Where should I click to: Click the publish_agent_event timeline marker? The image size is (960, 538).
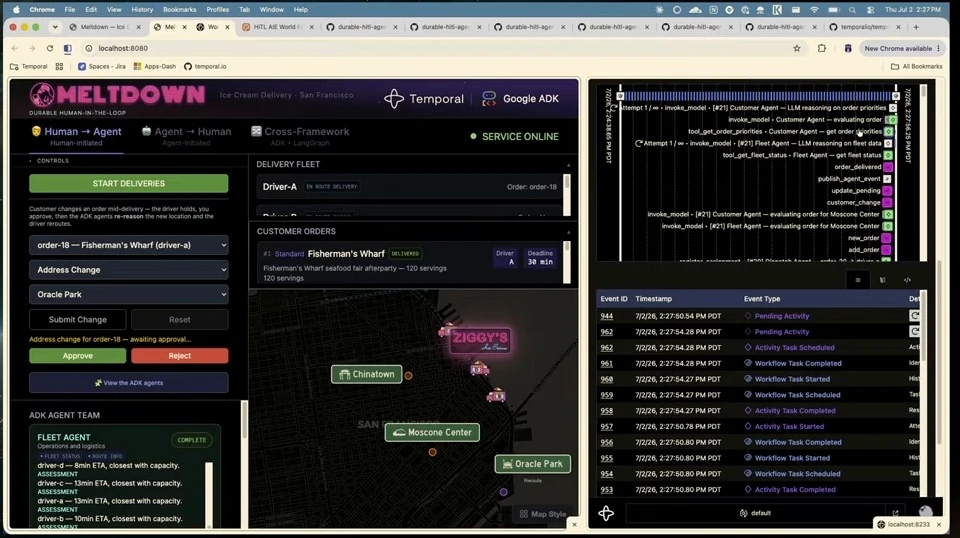tap(887, 179)
